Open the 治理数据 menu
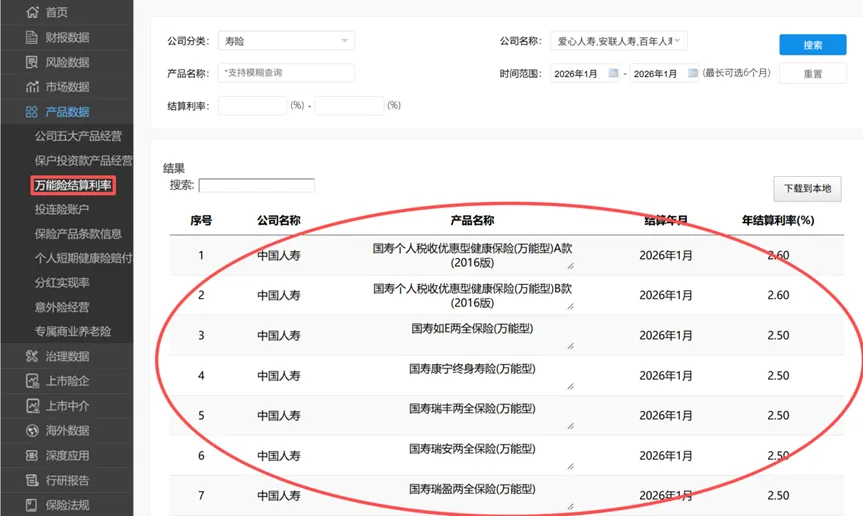 [x=67, y=356]
